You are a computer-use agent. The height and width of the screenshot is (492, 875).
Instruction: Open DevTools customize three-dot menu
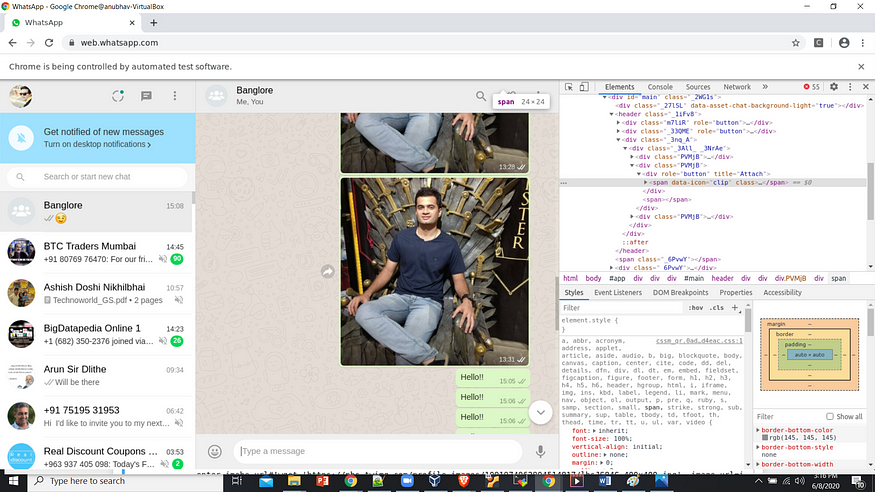850,87
